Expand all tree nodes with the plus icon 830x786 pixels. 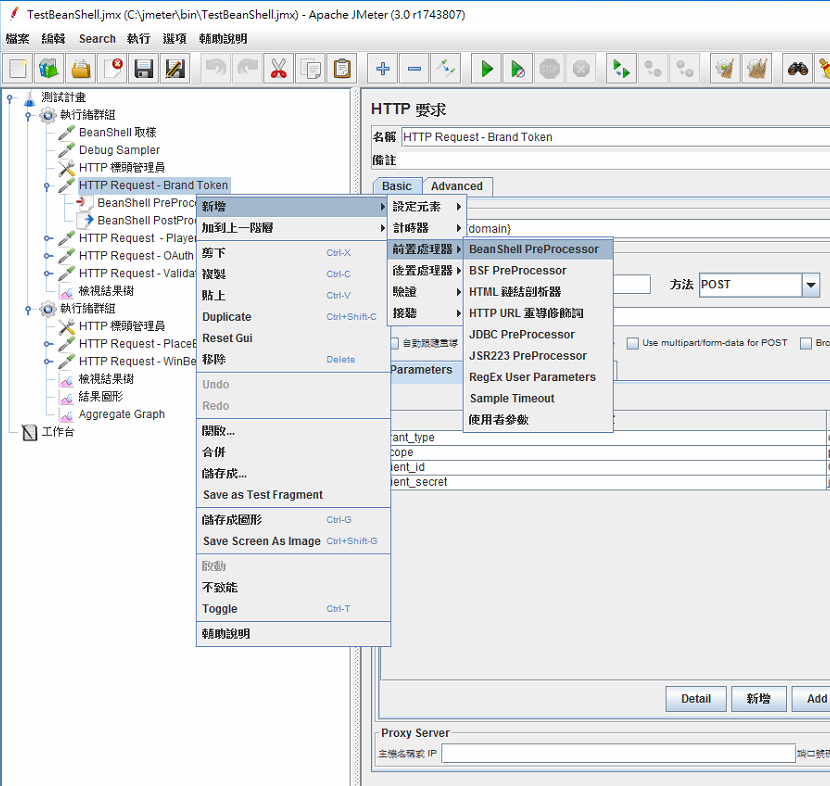coord(383,69)
